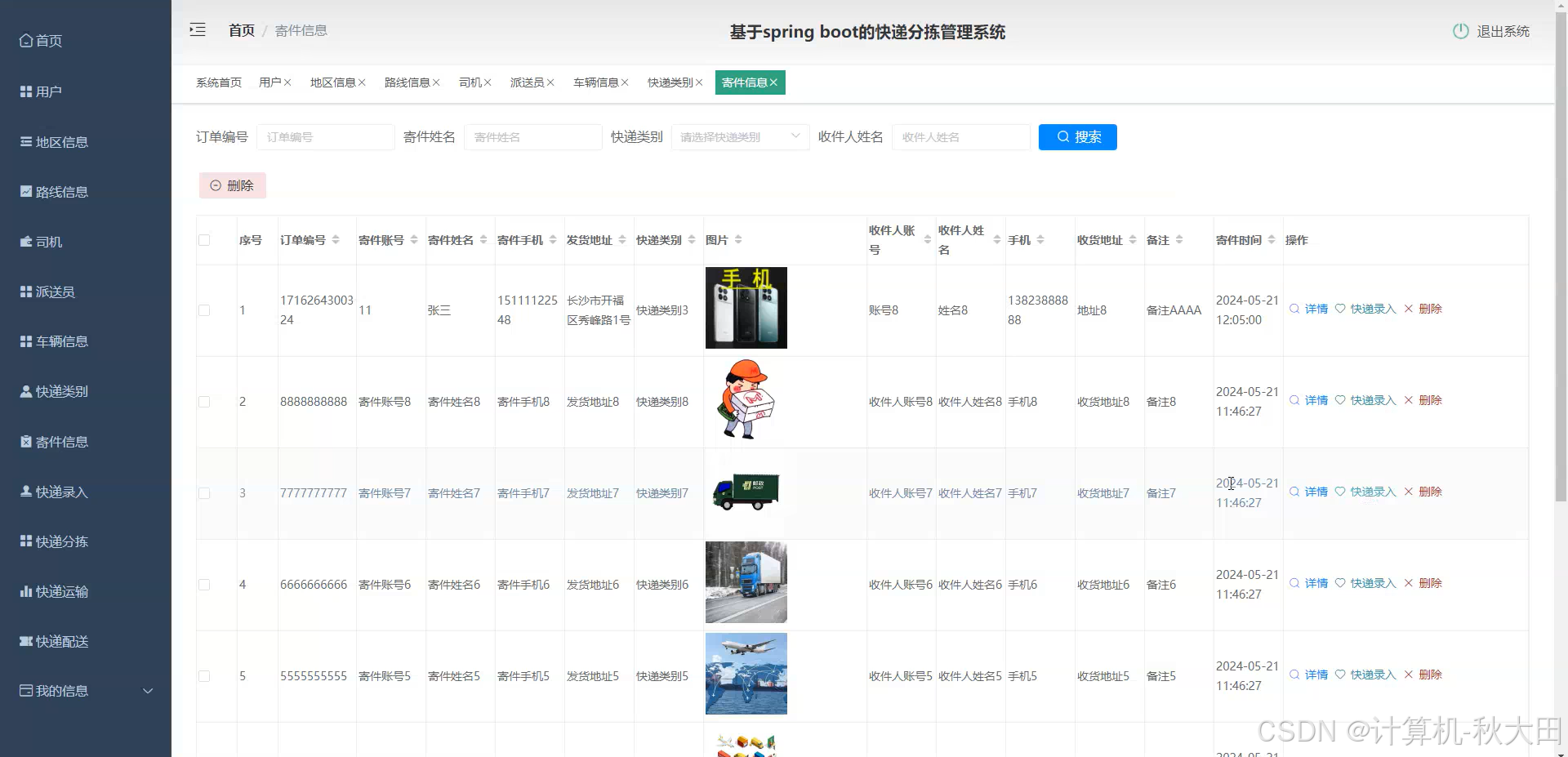Viewport: 1568px width, 757px height.
Task: Sort by 快递类别 column header
Action: point(692,240)
